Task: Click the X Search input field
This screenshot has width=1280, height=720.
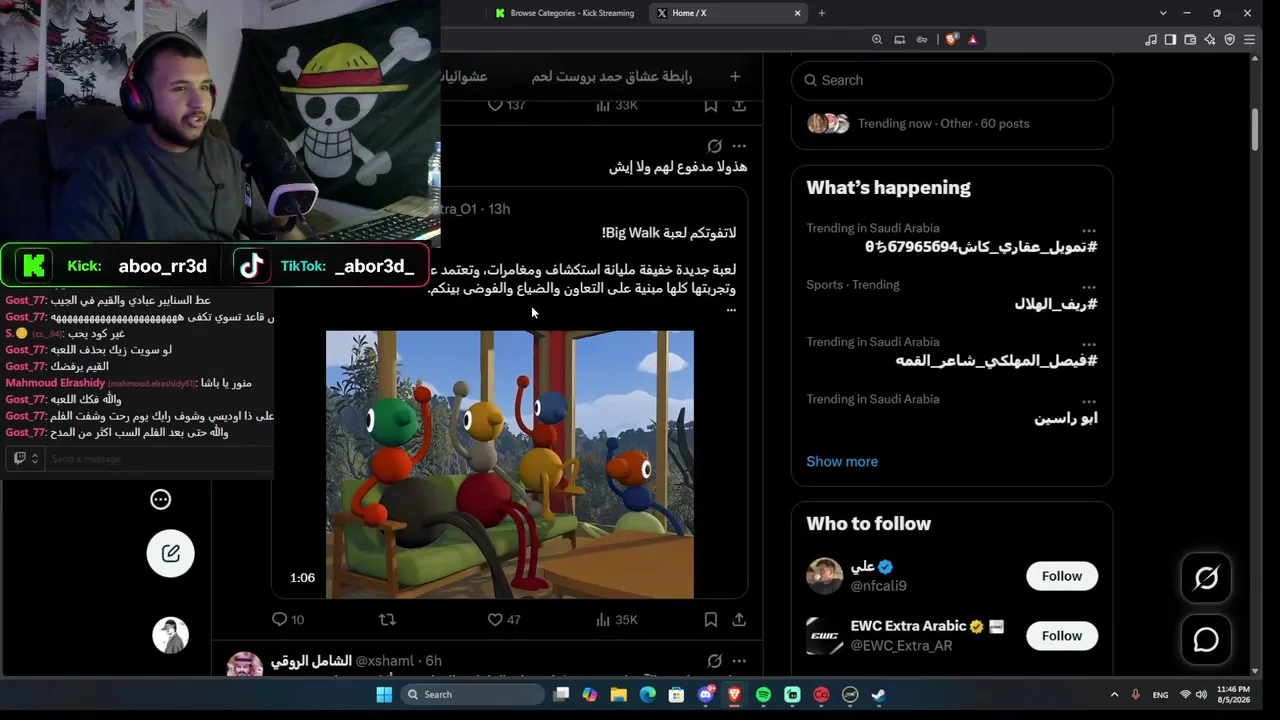Action: [x=952, y=80]
